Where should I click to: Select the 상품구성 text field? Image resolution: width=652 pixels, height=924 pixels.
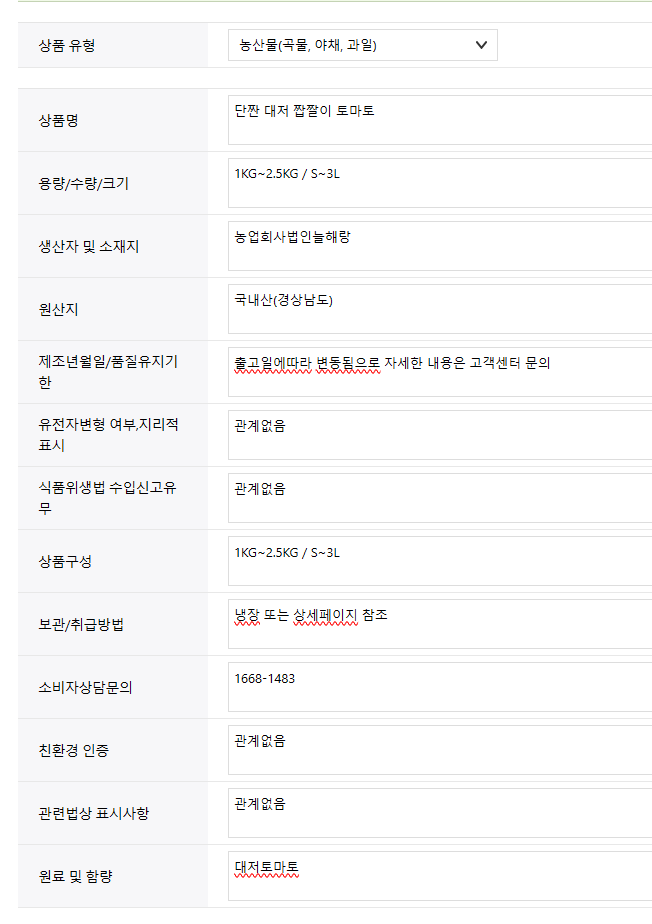point(440,561)
